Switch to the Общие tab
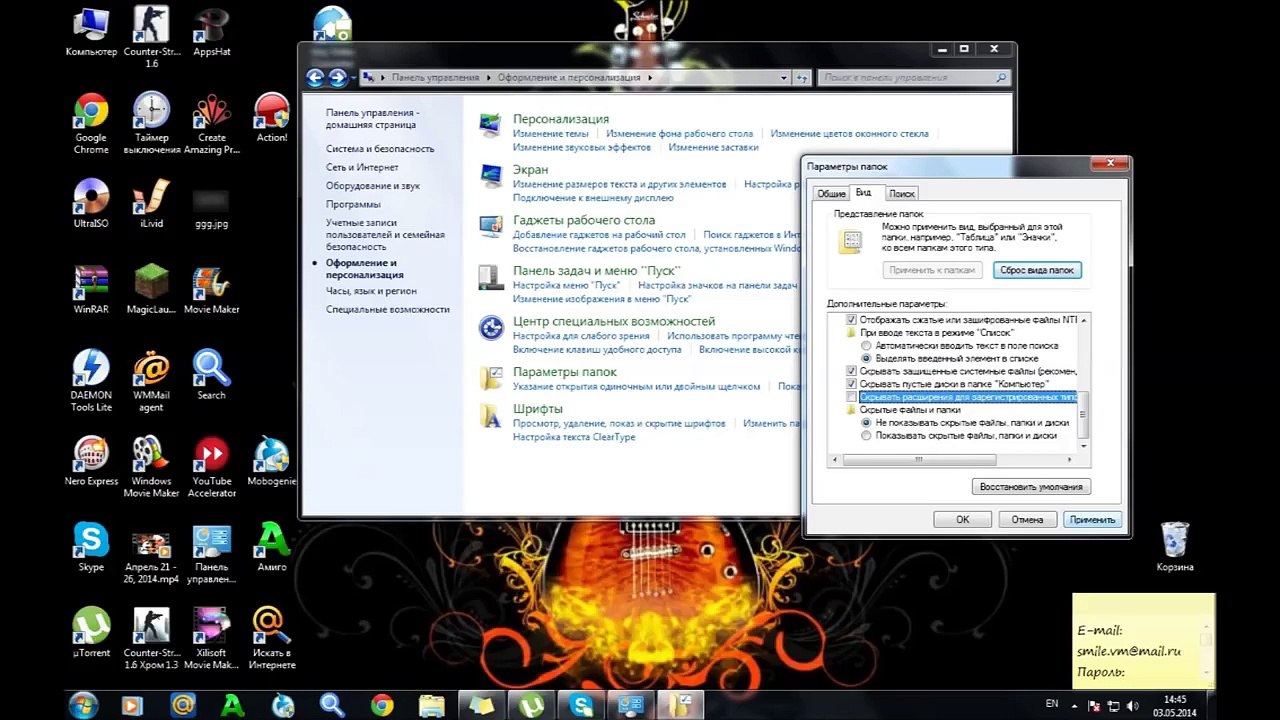The width and height of the screenshot is (1280, 720). (830, 193)
